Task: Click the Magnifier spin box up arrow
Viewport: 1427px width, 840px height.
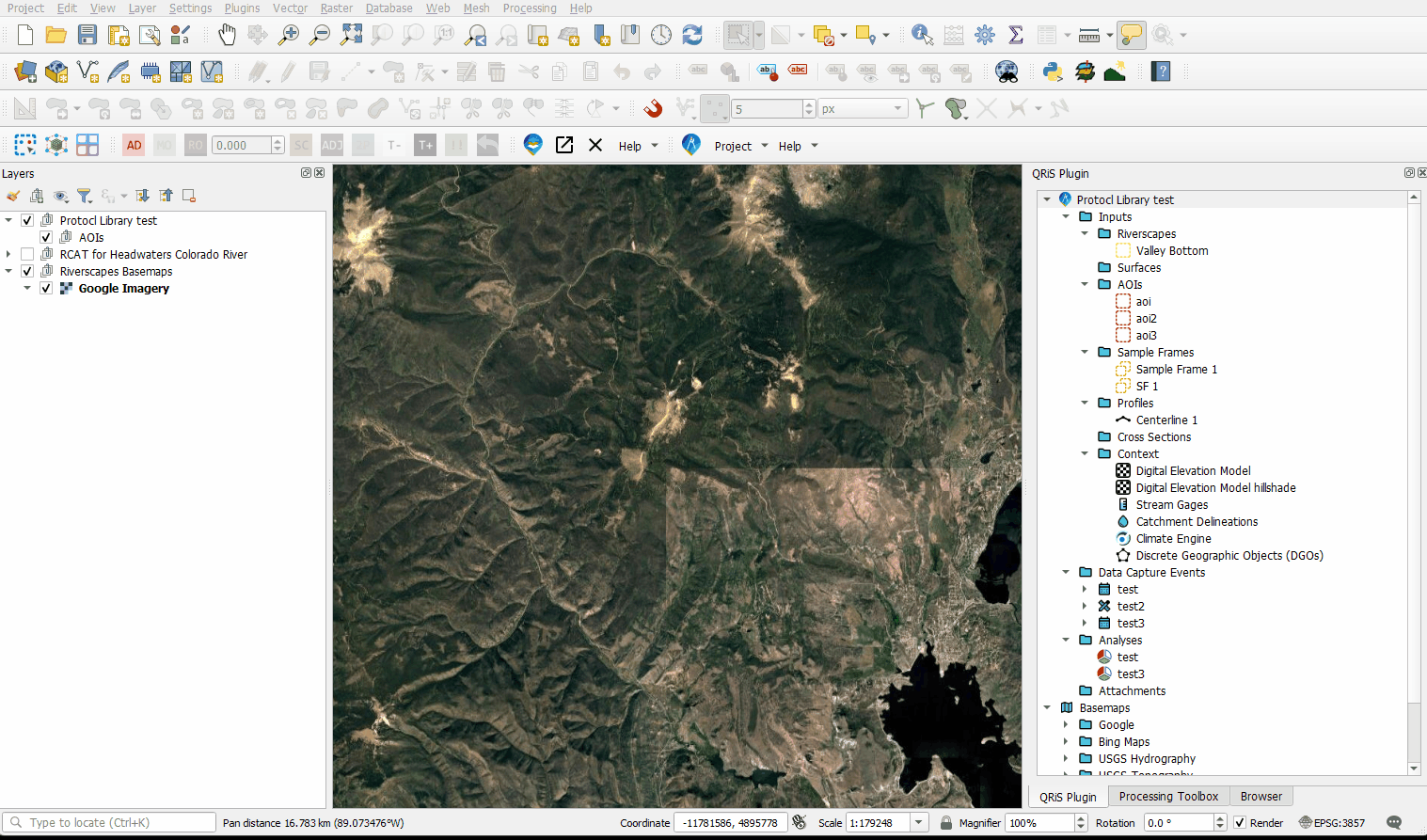Action: click(x=1081, y=818)
